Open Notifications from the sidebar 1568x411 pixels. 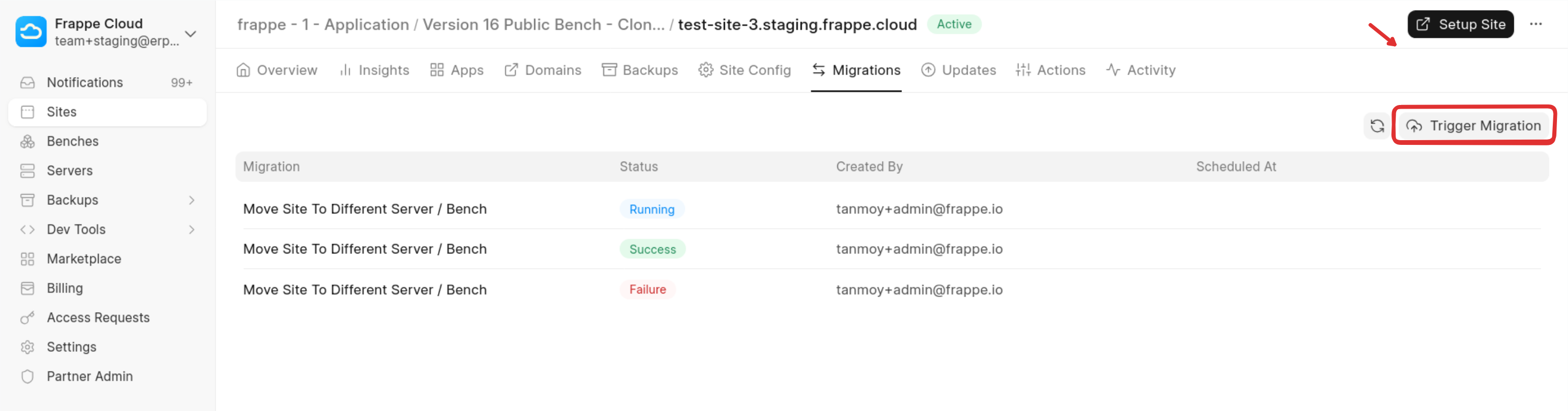click(85, 83)
